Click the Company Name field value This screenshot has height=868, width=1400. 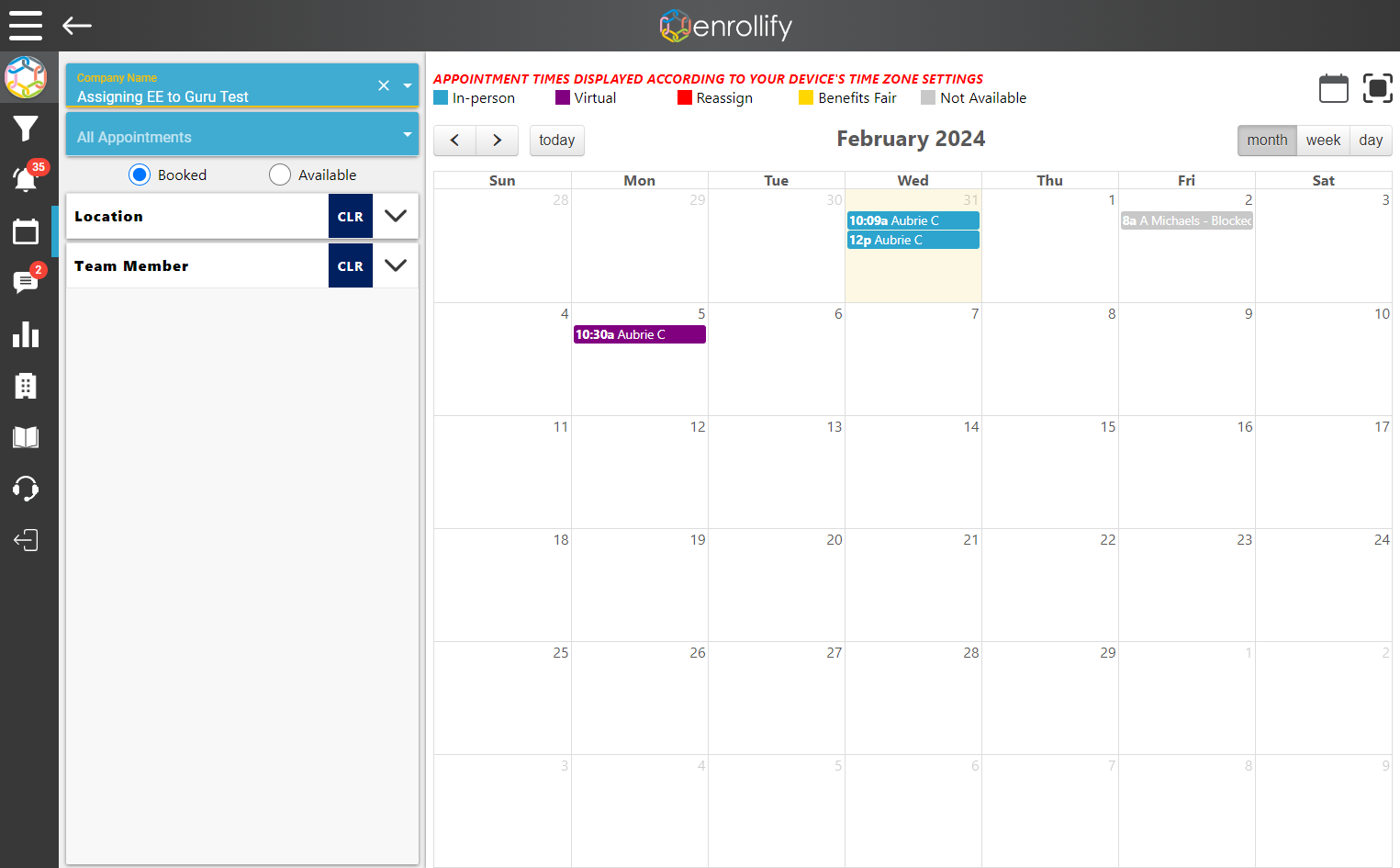pos(162,96)
